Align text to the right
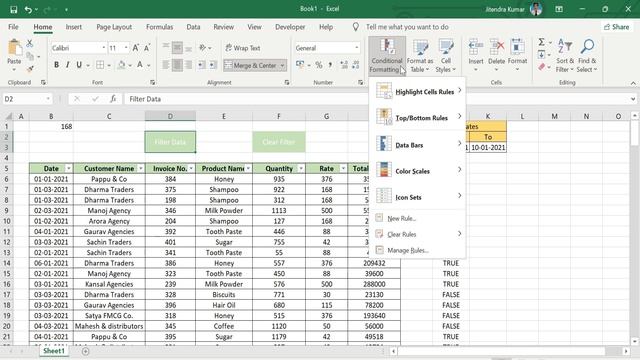This screenshot has height=360, width=640. click(188, 65)
